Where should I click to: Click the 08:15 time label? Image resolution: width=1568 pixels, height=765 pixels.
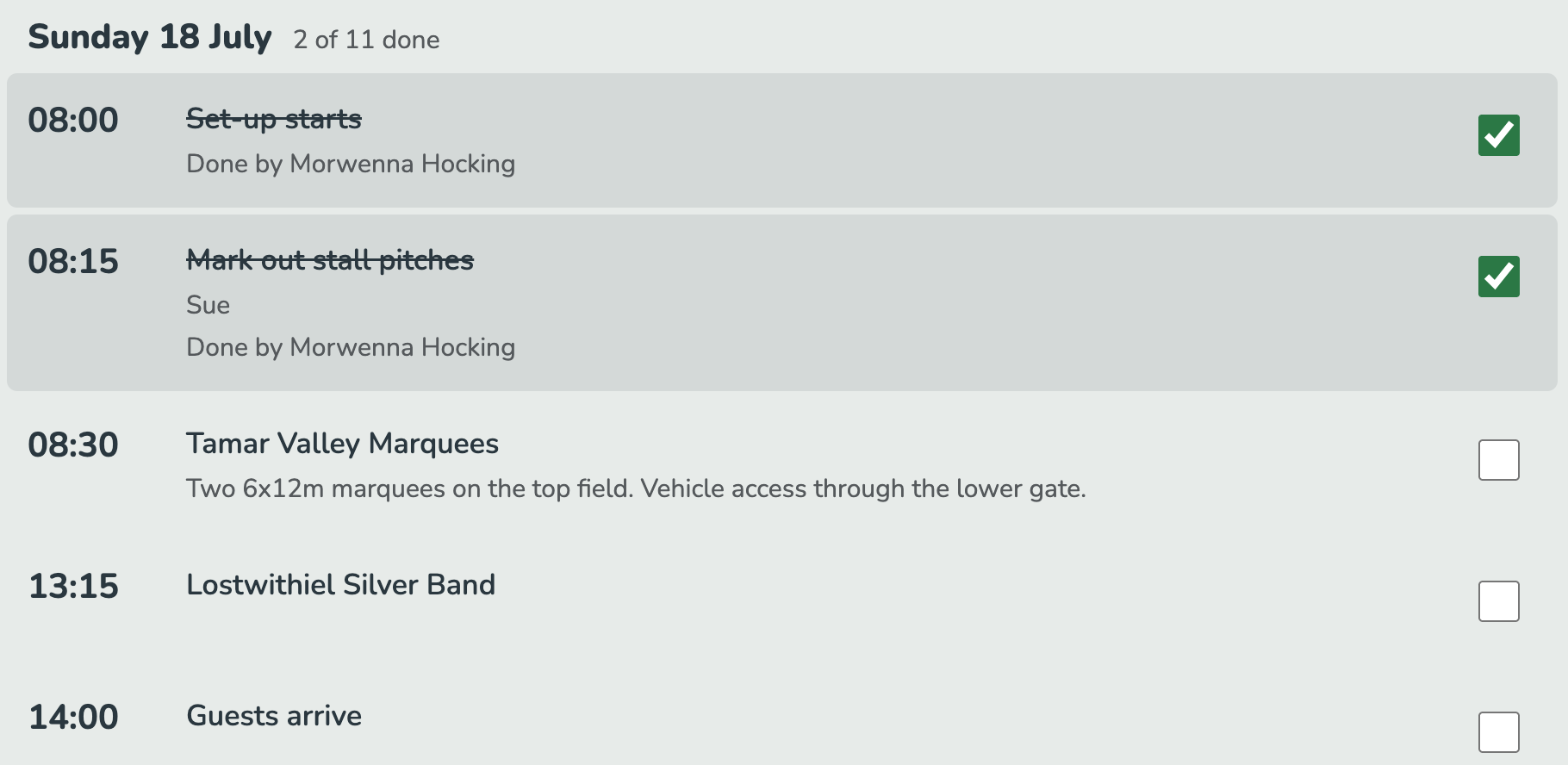point(73,261)
